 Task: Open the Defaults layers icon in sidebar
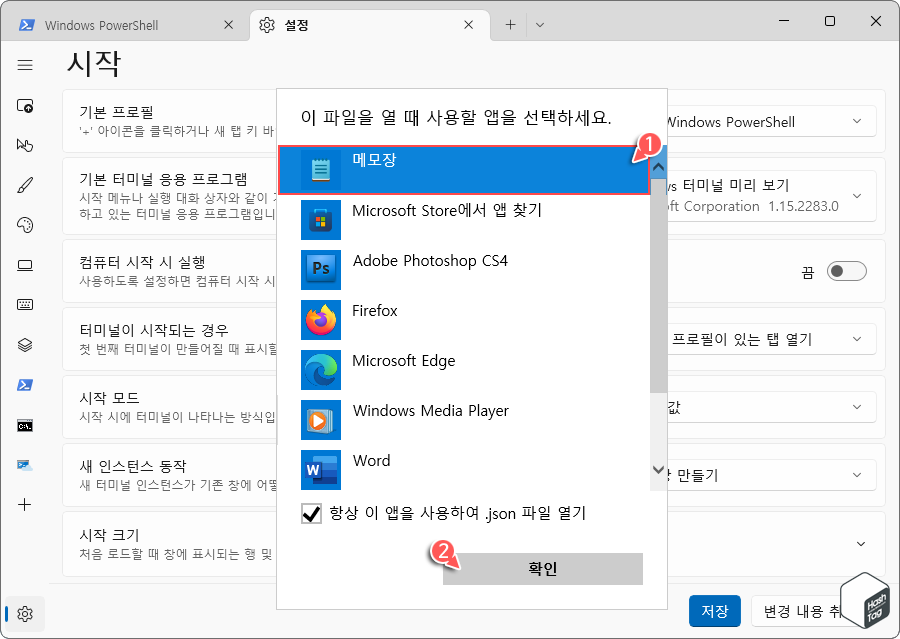click(x=25, y=344)
